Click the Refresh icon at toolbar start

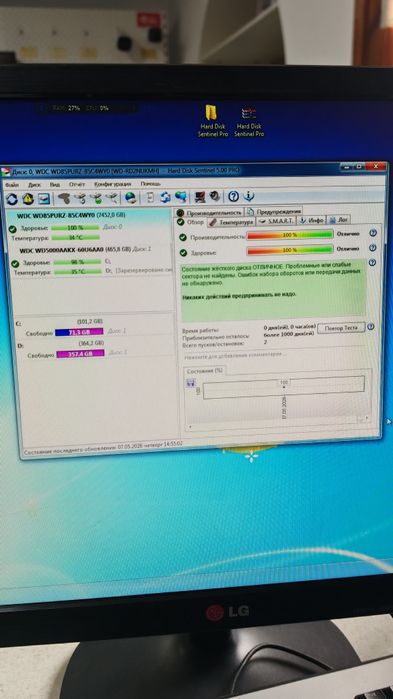tap(12, 199)
